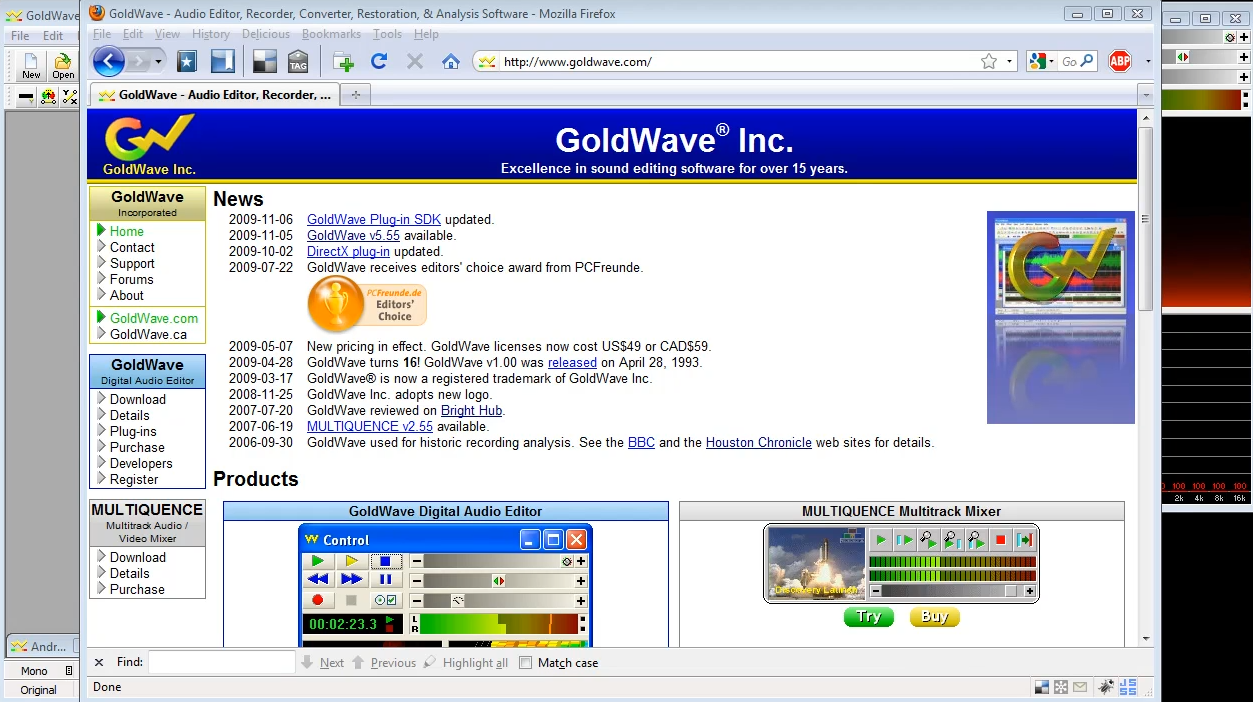Open the GoldWave v5.55 link
This screenshot has height=702, width=1253.
353,236
